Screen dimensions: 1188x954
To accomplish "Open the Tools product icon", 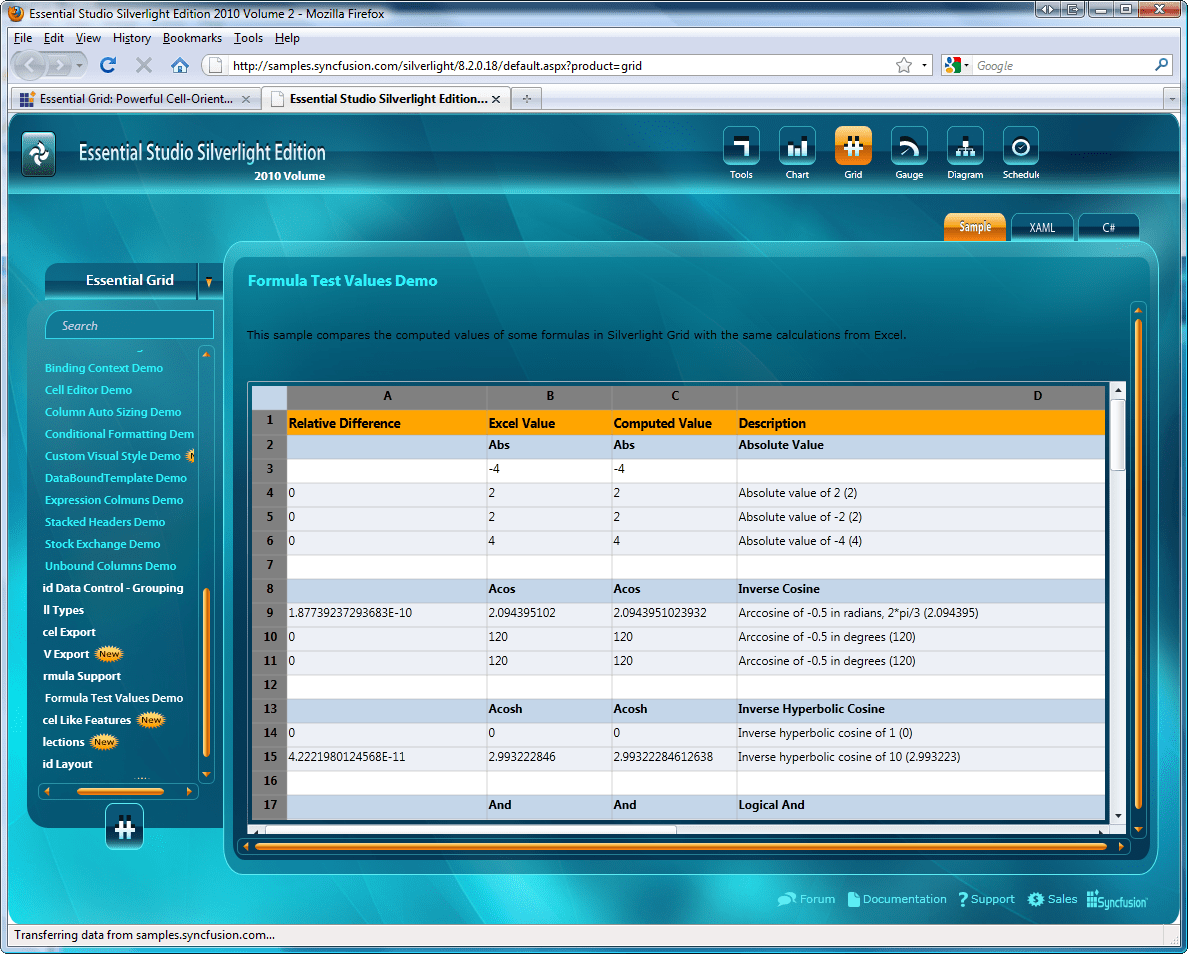I will pos(741,146).
